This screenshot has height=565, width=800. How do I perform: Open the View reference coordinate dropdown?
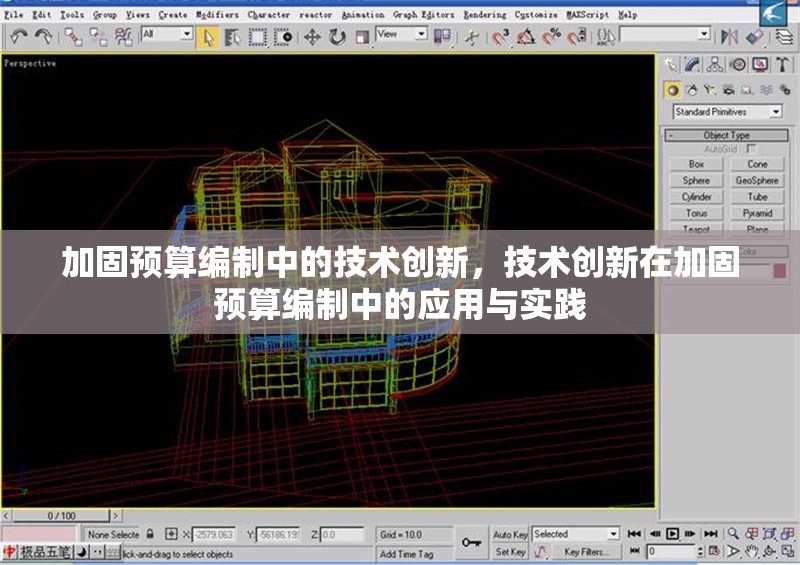click(x=400, y=35)
